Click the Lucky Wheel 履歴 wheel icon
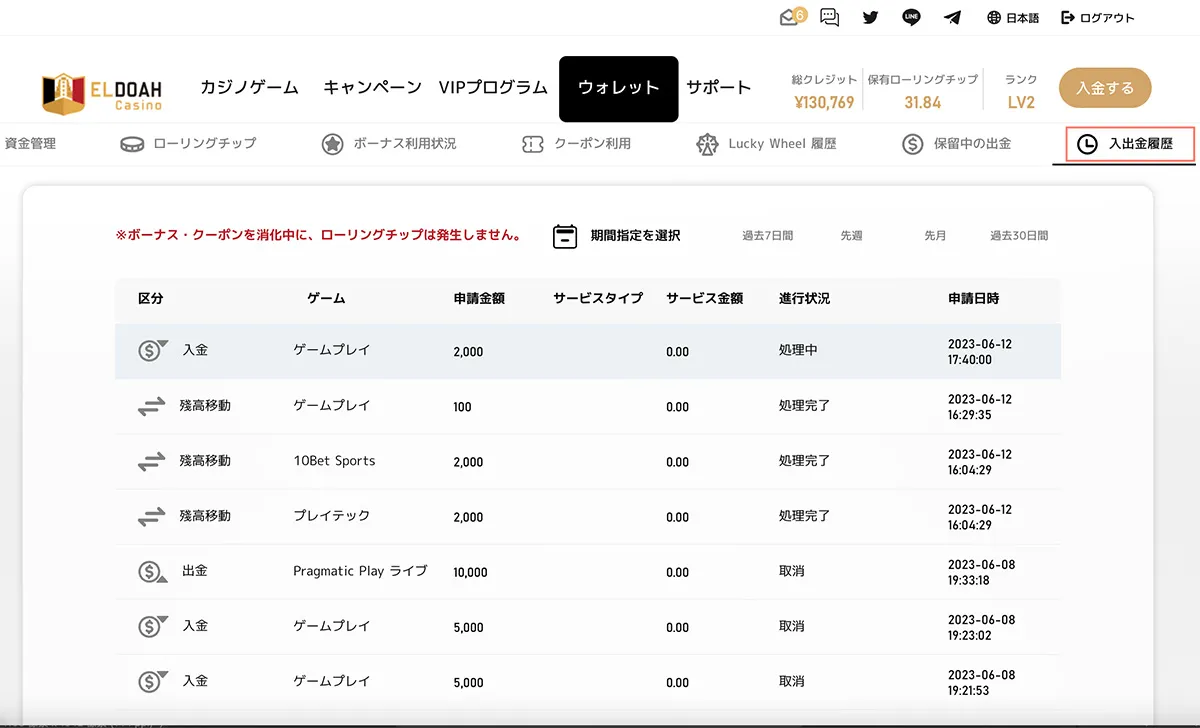This screenshot has height=728, width=1200. [708, 144]
